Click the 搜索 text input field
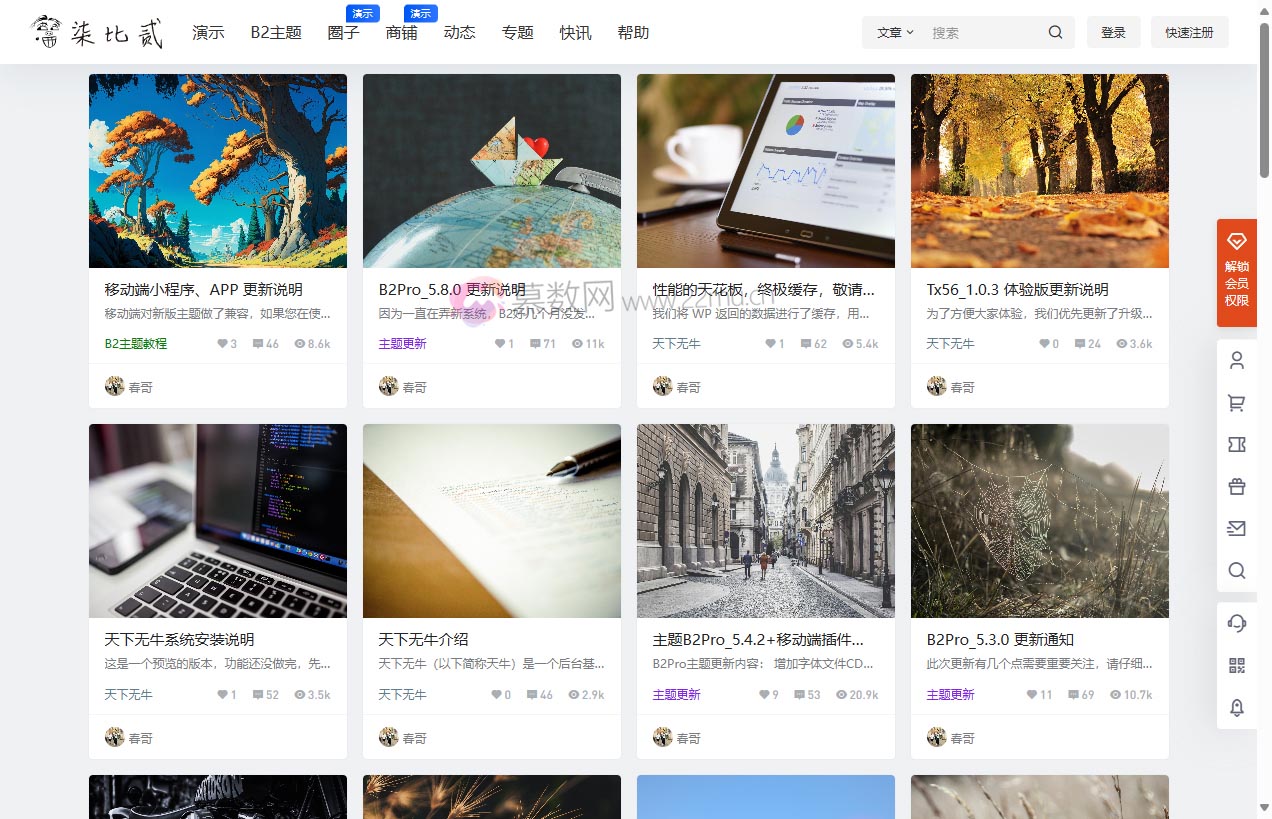This screenshot has height=819, width=1272. [x=983, y=32]
